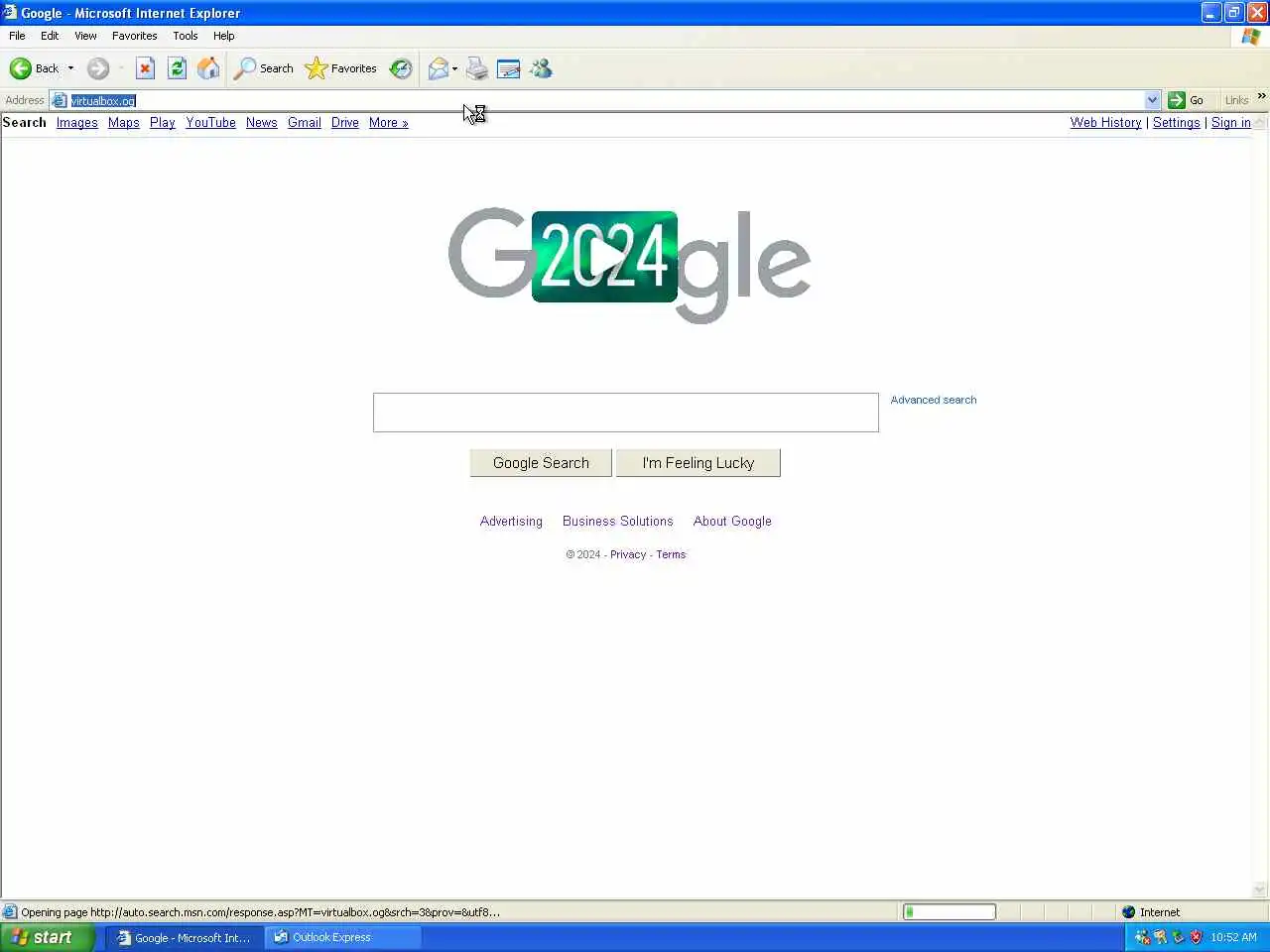
Task: Open the Edit menu
Action: pos(50,36)
